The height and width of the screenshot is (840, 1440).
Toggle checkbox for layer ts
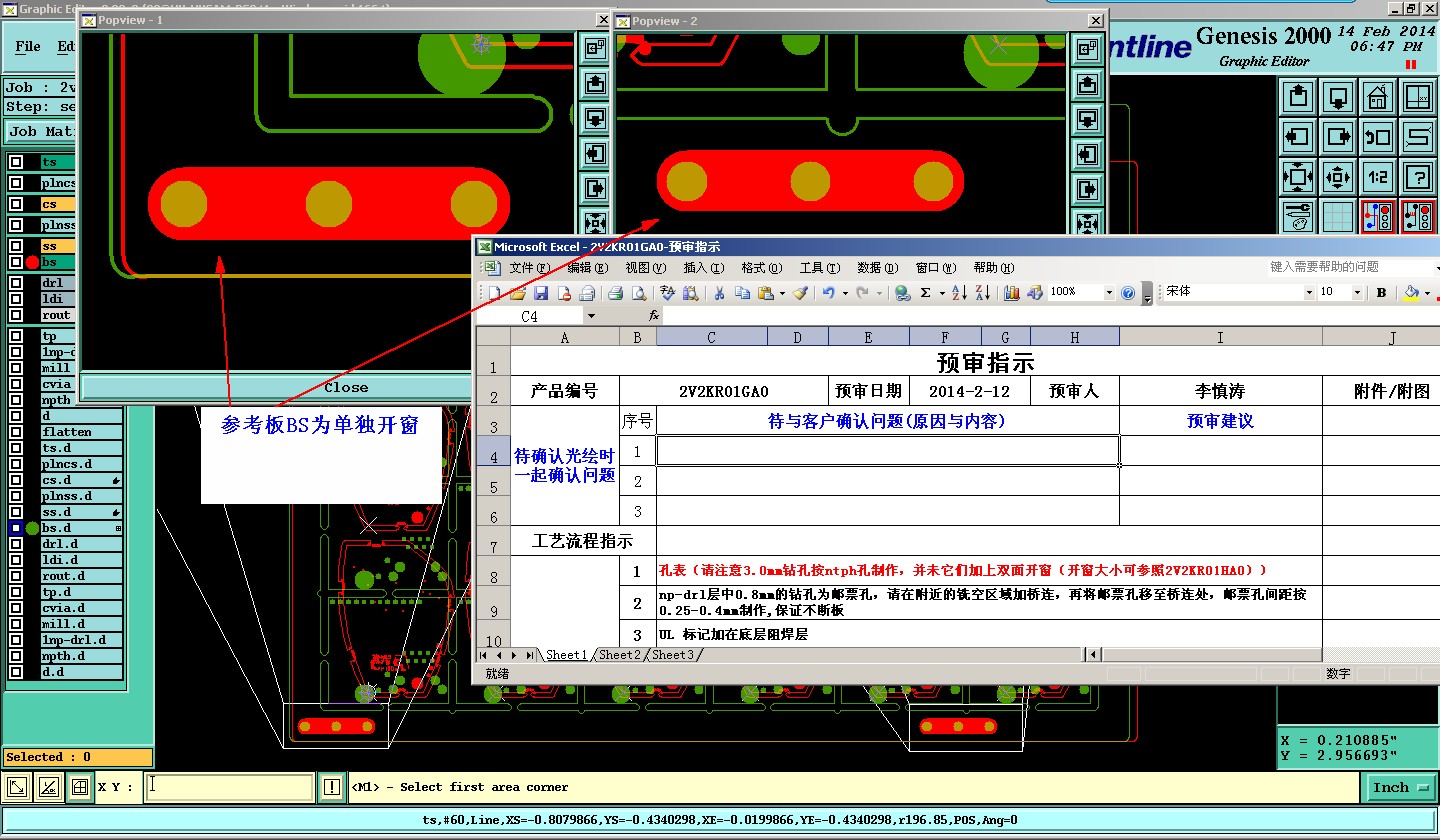[17, 162]
